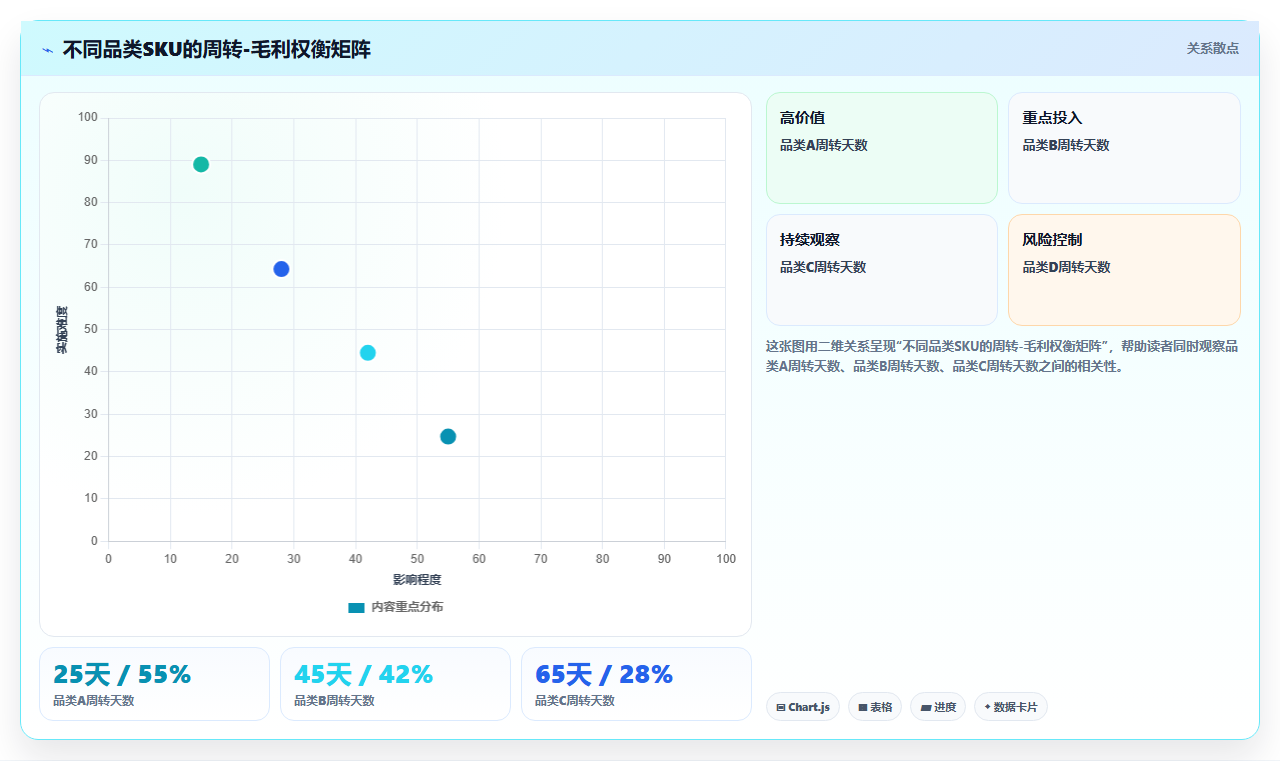Click the green data point near 90

[201, 164]
